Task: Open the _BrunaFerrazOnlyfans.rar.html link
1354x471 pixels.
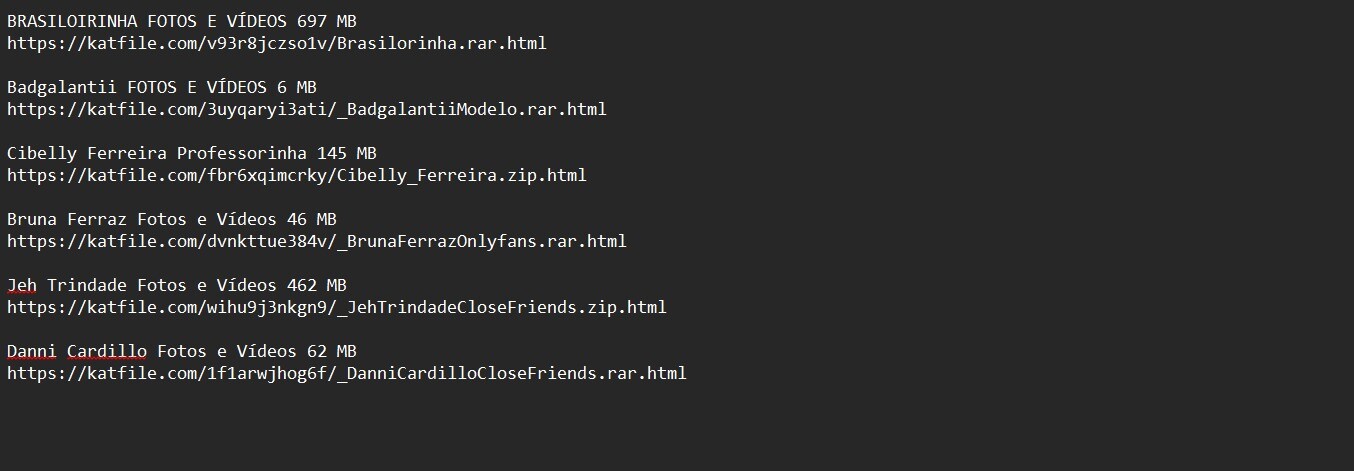Action: pos(317,241)
